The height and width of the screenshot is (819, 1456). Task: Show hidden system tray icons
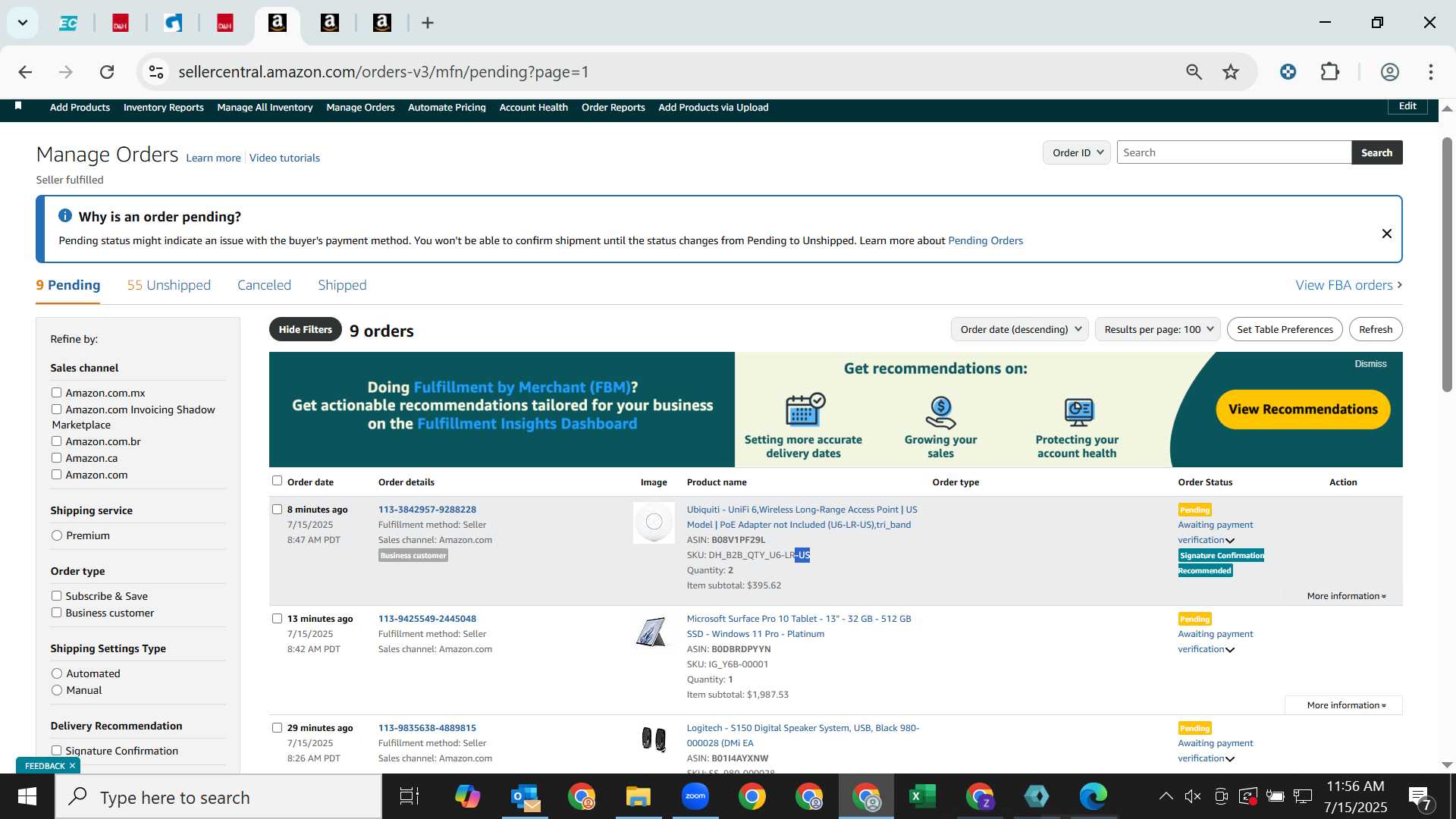pyautogui.click(x=1166, y=796)
